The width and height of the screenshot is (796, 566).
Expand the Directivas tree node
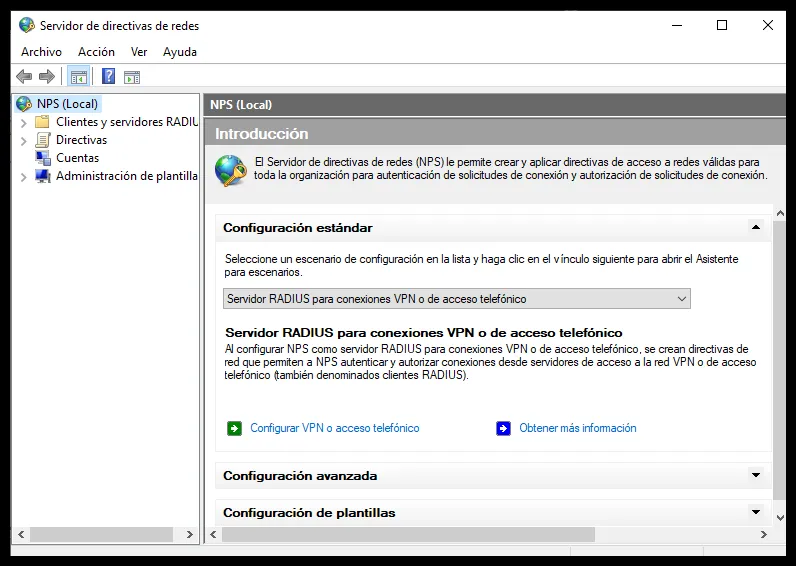tap(23, 141)
